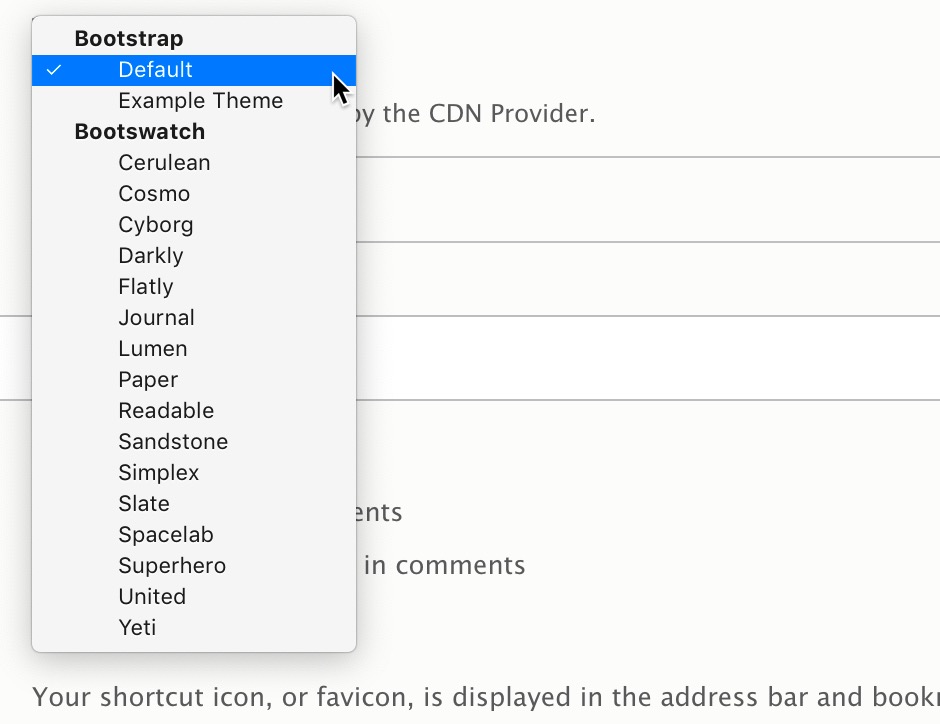Screen dimensions: 940x724
Task: Select the Cerulean Bootswatch theme
Action: click(x=164, y=163)
